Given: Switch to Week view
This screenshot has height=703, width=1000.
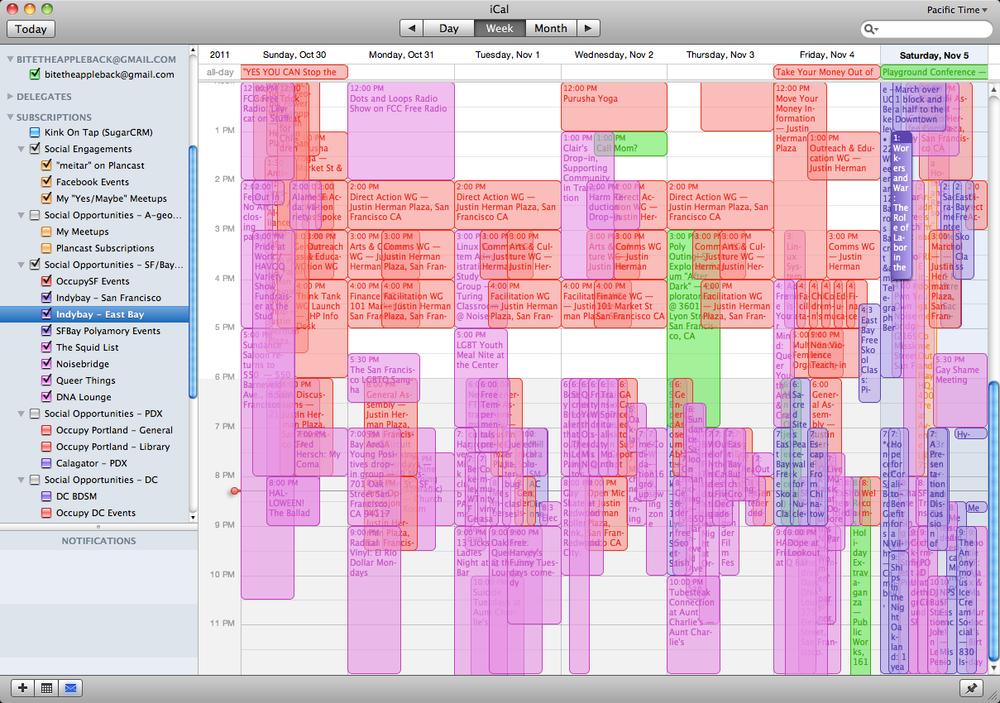Looking at the screenshot, I should click(499, 28).
